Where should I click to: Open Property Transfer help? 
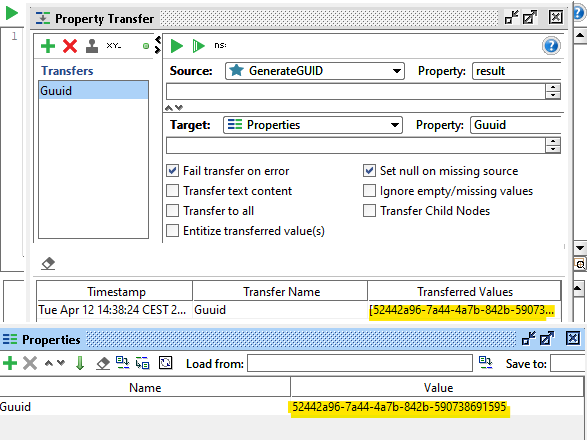551,46
